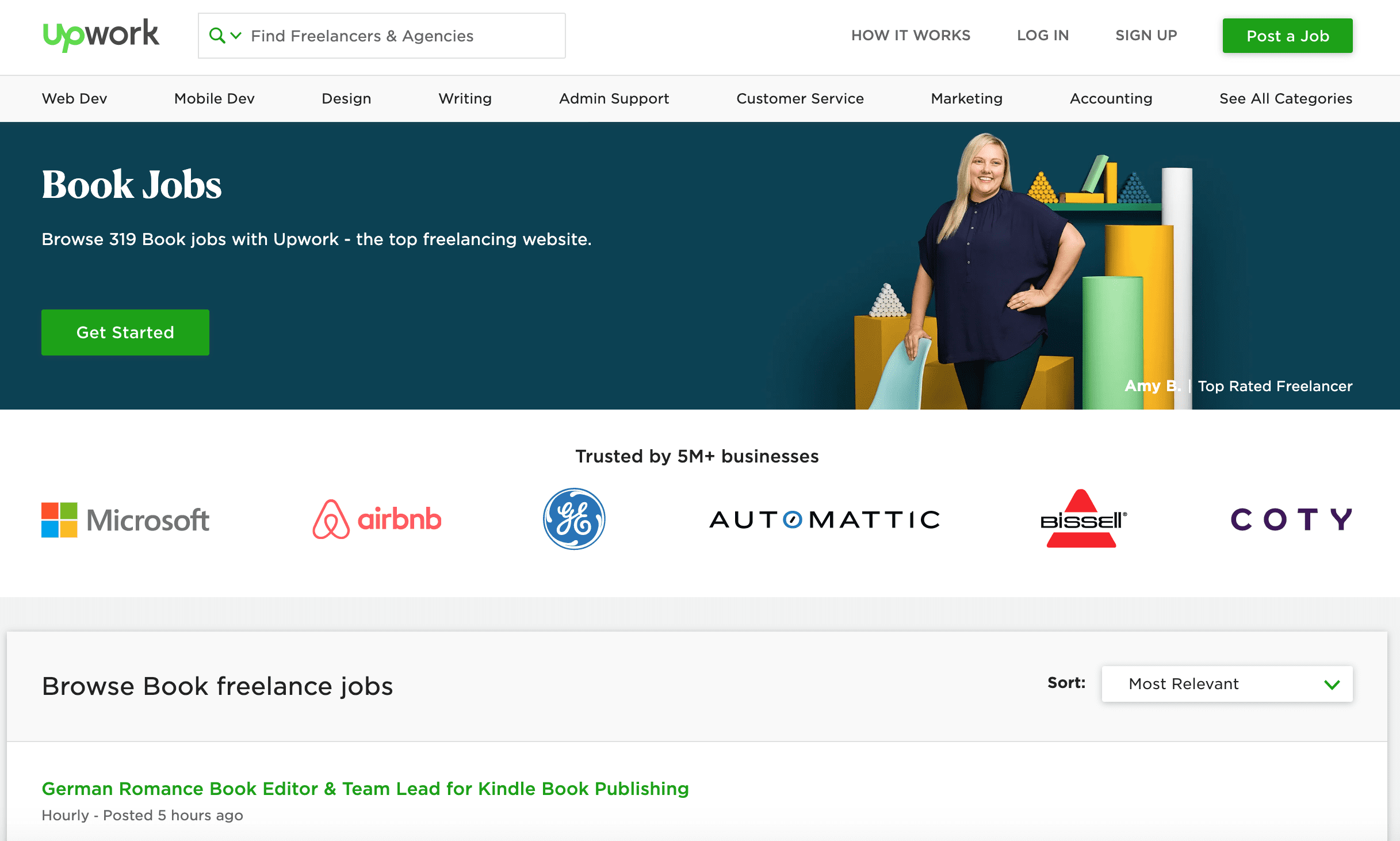Click the Amy B. Top Rated Freelancer caption

click(x=1238, y=386)
